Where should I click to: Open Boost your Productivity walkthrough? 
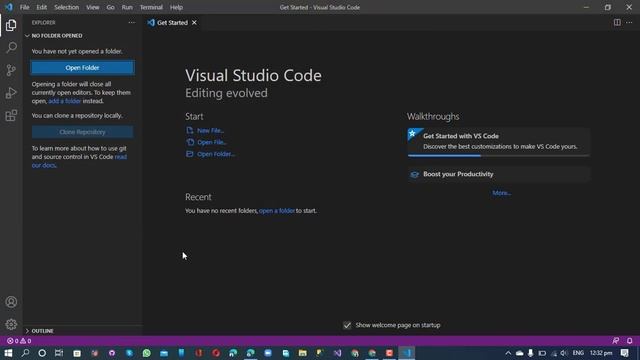pyautogui.click(x=499, y=174)
